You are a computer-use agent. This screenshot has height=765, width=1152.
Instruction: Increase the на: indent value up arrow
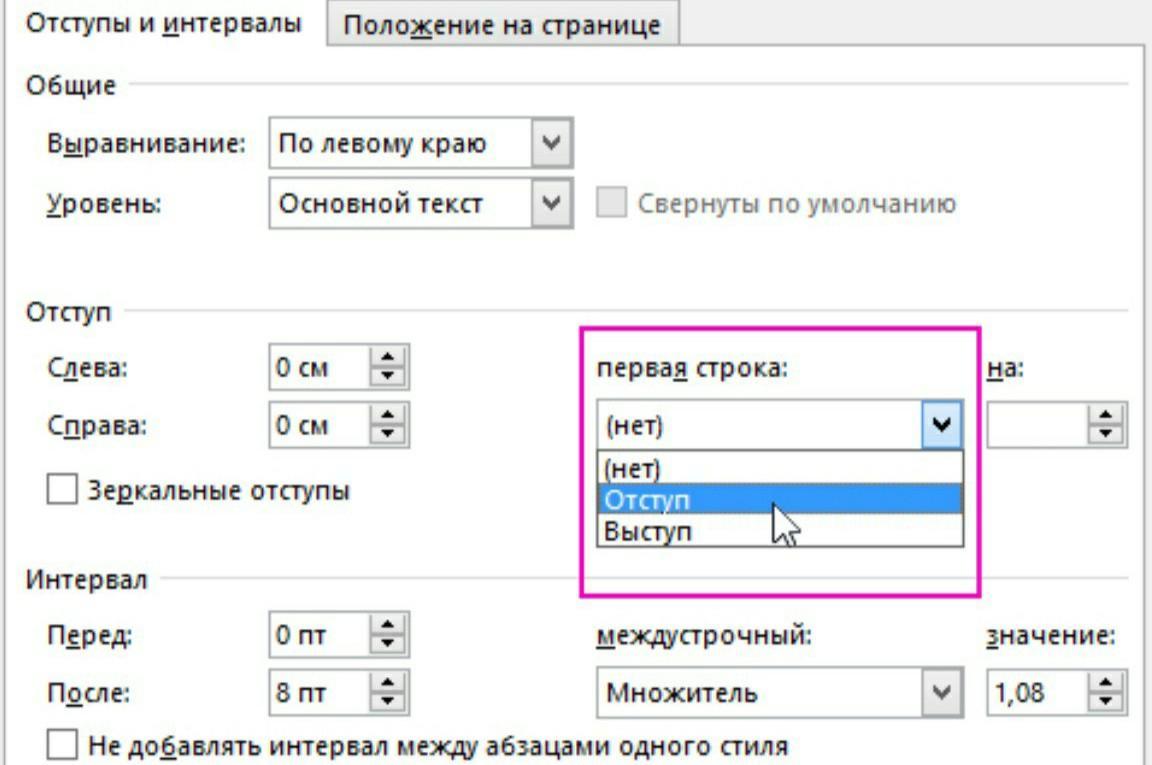pyautogui.click(x=1105, y=414)
